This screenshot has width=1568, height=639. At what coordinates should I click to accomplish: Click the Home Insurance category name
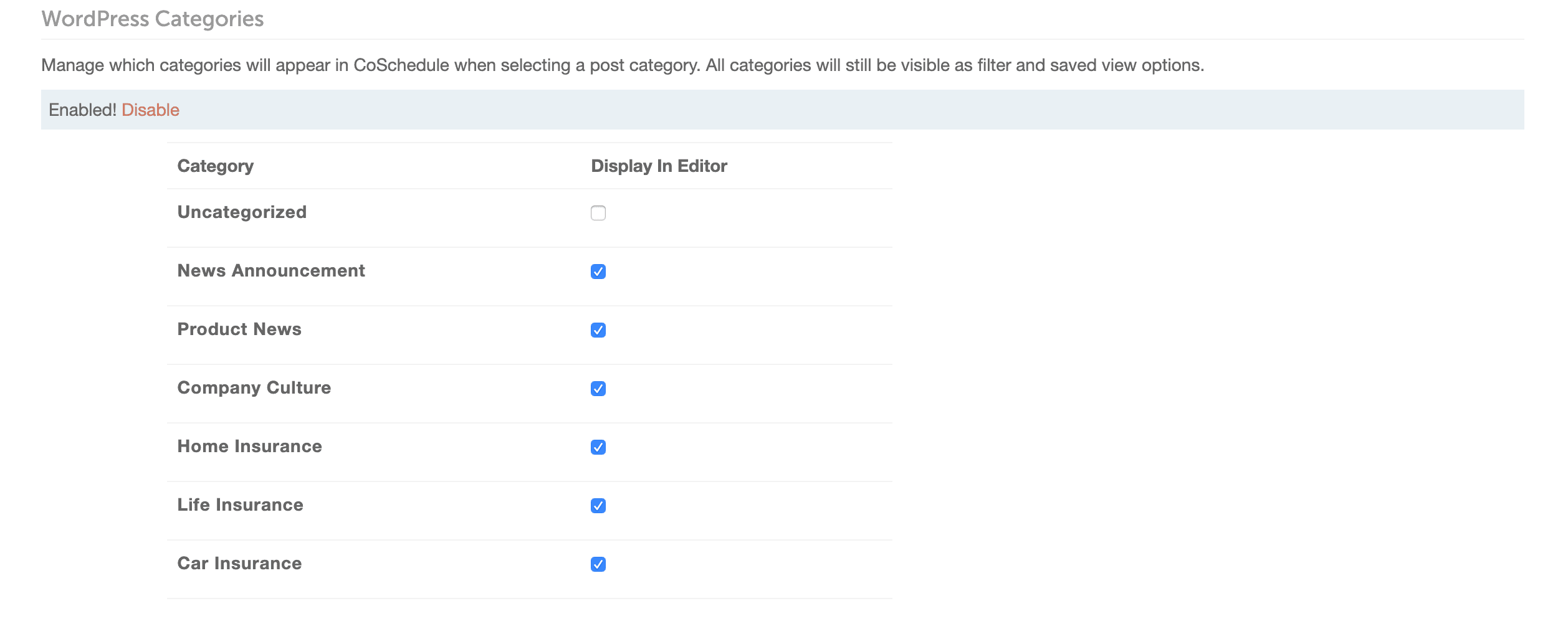(249, 447)
